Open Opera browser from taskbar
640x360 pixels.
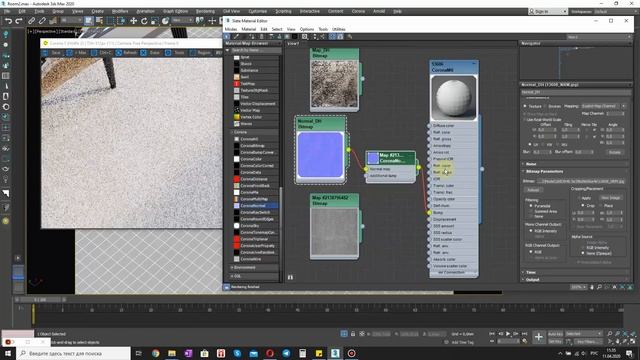pyautogui.click(x=270, y=353)
